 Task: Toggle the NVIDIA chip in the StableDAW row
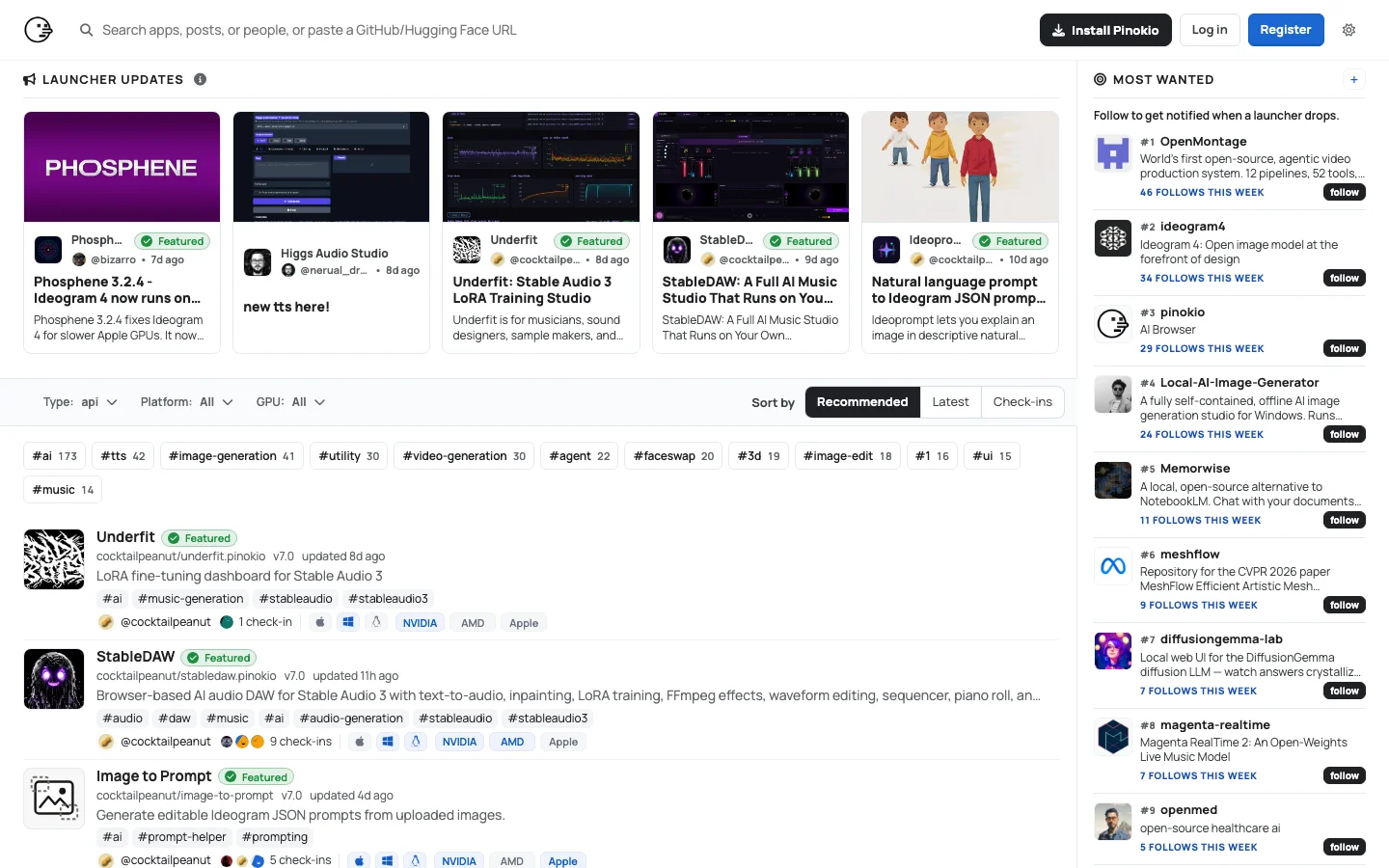[459, 742]
